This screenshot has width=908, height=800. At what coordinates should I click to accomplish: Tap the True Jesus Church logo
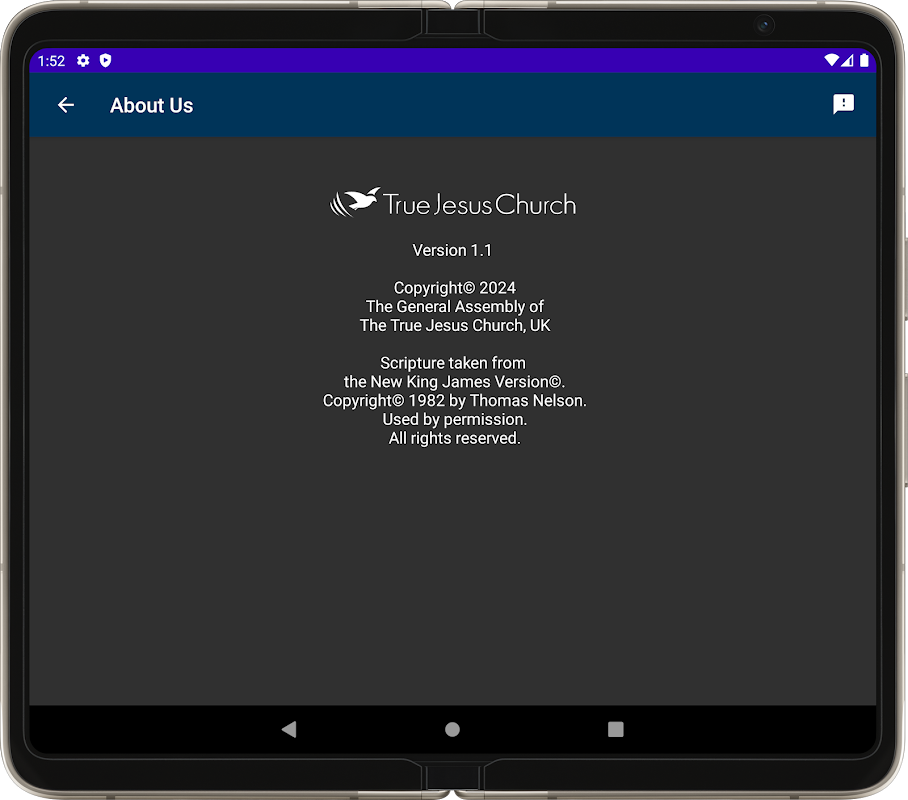(x=453, y=203)
